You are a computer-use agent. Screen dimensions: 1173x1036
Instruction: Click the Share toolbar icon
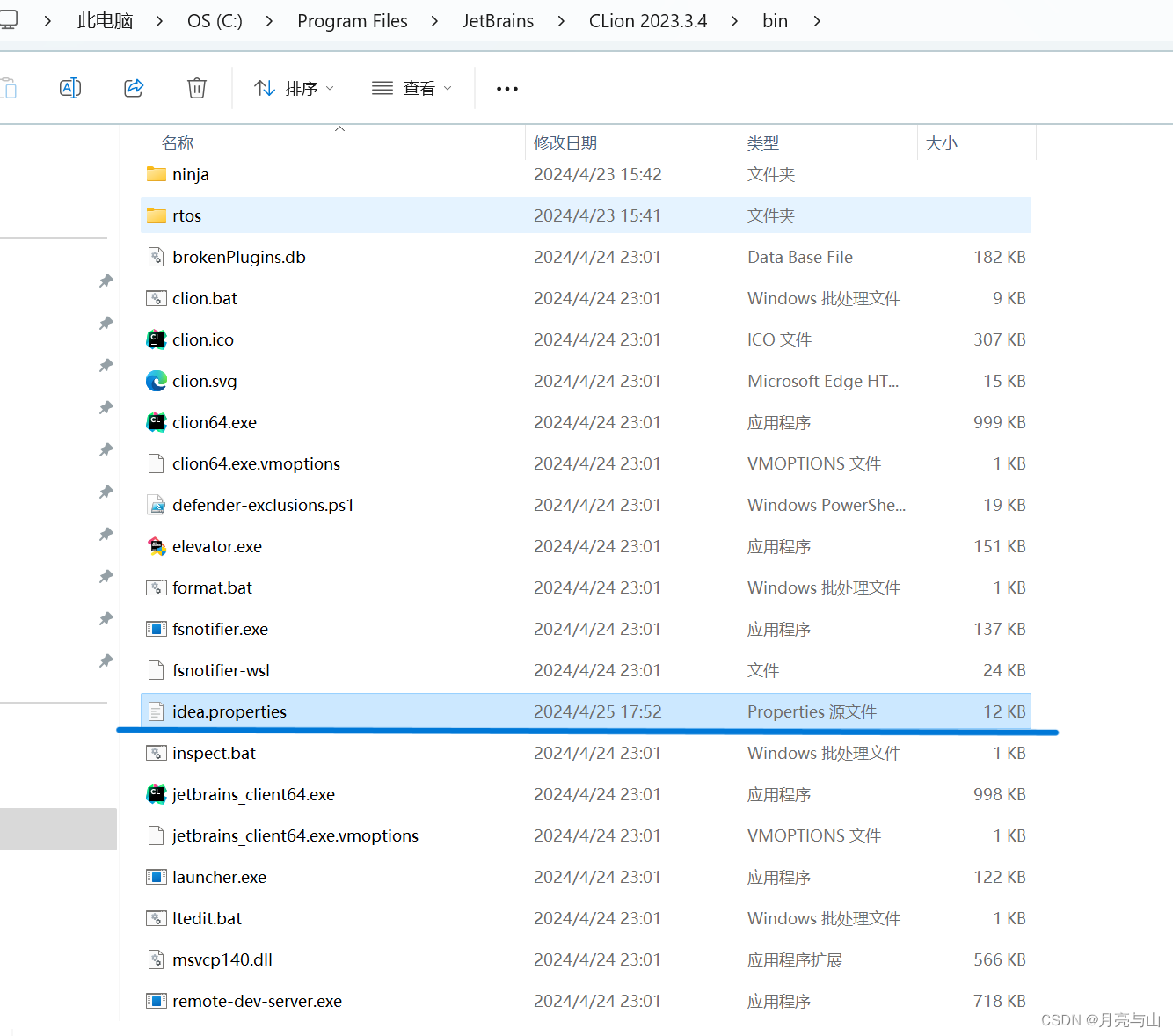click(134, 88)
